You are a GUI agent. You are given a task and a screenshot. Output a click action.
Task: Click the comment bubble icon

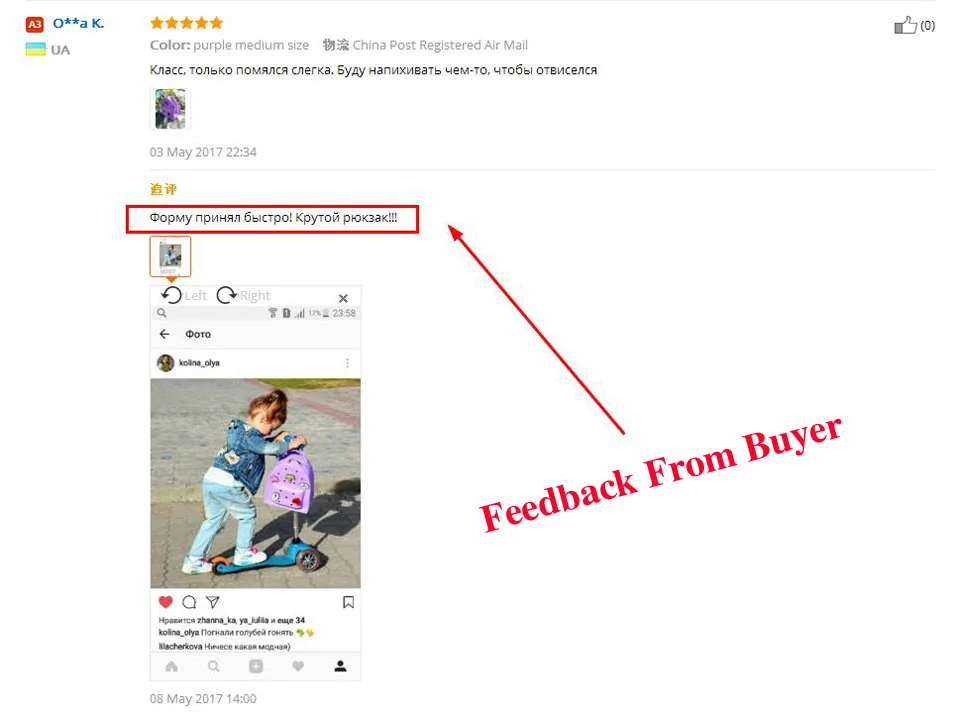189,602
